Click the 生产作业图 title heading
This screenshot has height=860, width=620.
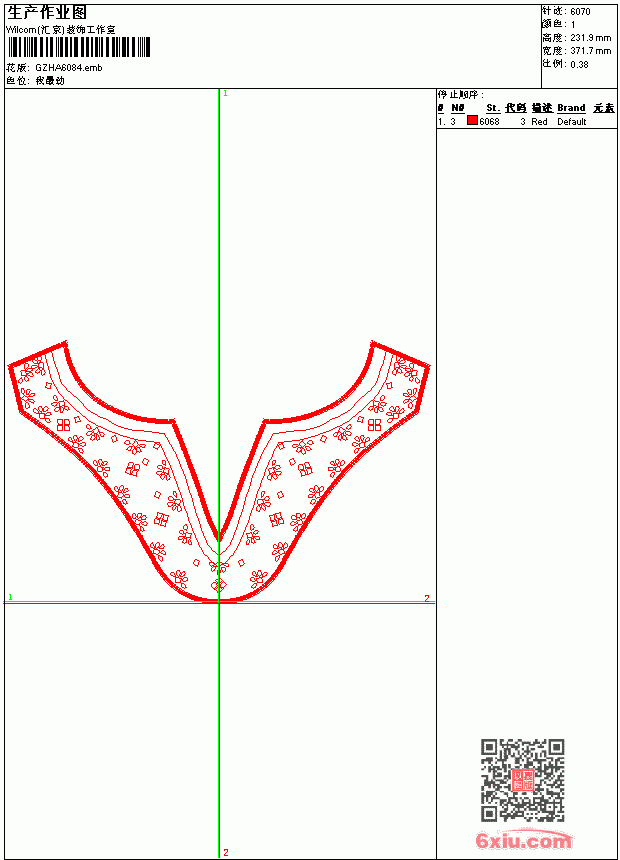pos(47,13)
